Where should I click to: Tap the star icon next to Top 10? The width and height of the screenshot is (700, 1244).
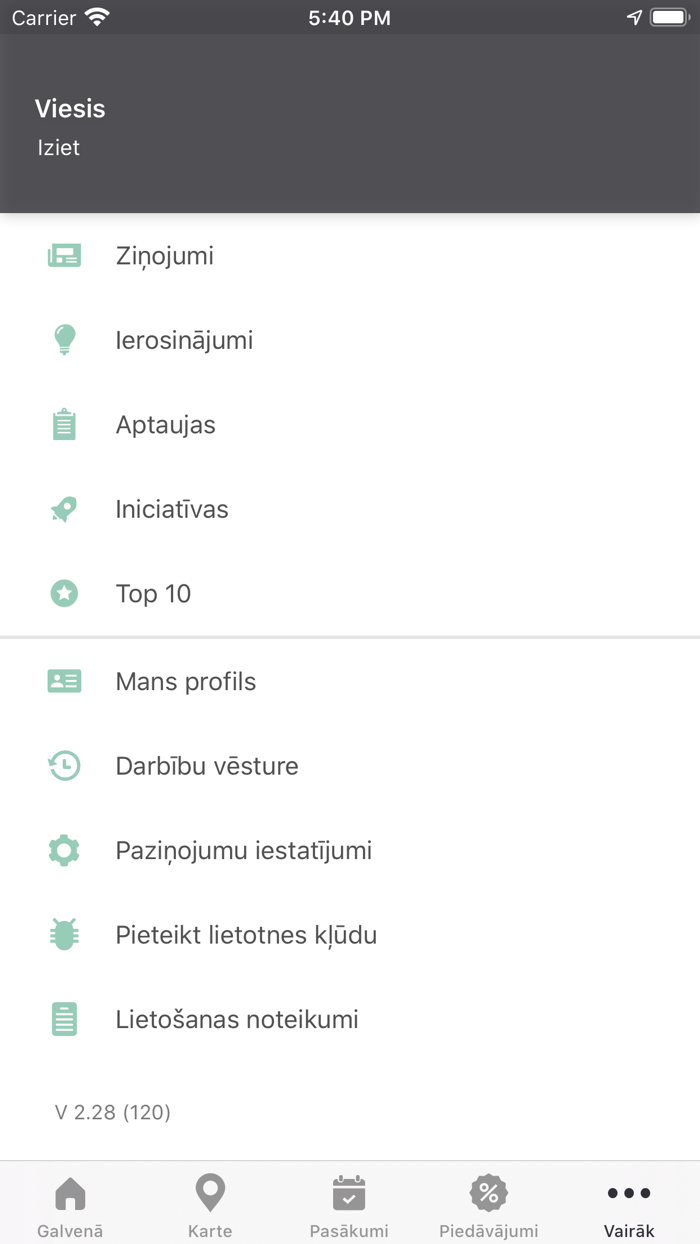pyautogui.click(x=64, y=593)
